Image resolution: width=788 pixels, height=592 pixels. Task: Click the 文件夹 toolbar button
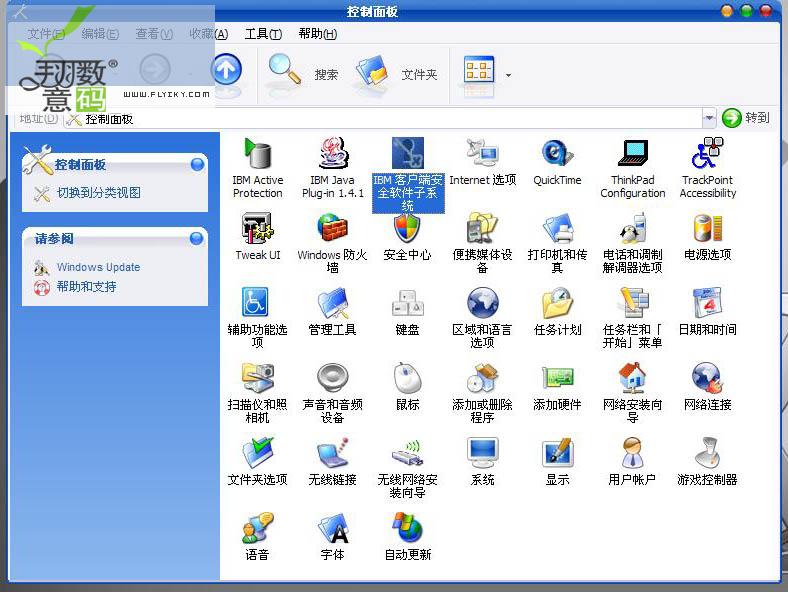pyautogui.click(x=397, y=73)
